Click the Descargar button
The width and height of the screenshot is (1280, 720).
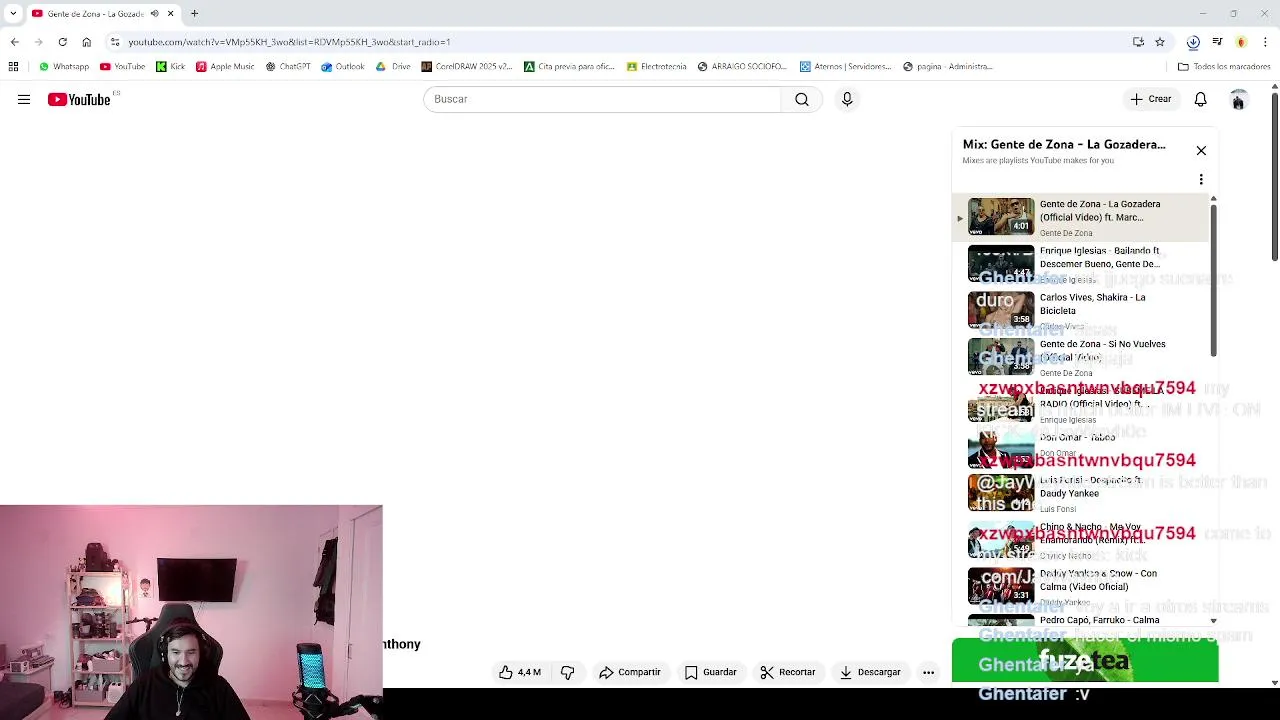pyautogui.click(x=870, y=672)
